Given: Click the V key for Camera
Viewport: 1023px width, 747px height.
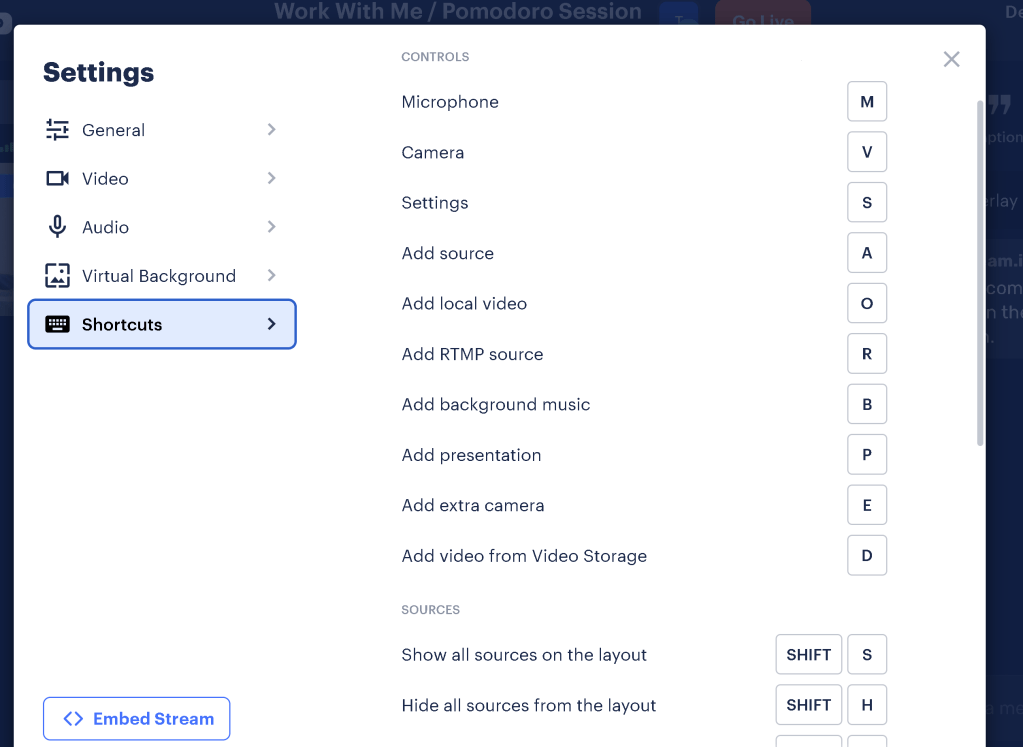Looking at the screenshot, I should tap(866, 152).
